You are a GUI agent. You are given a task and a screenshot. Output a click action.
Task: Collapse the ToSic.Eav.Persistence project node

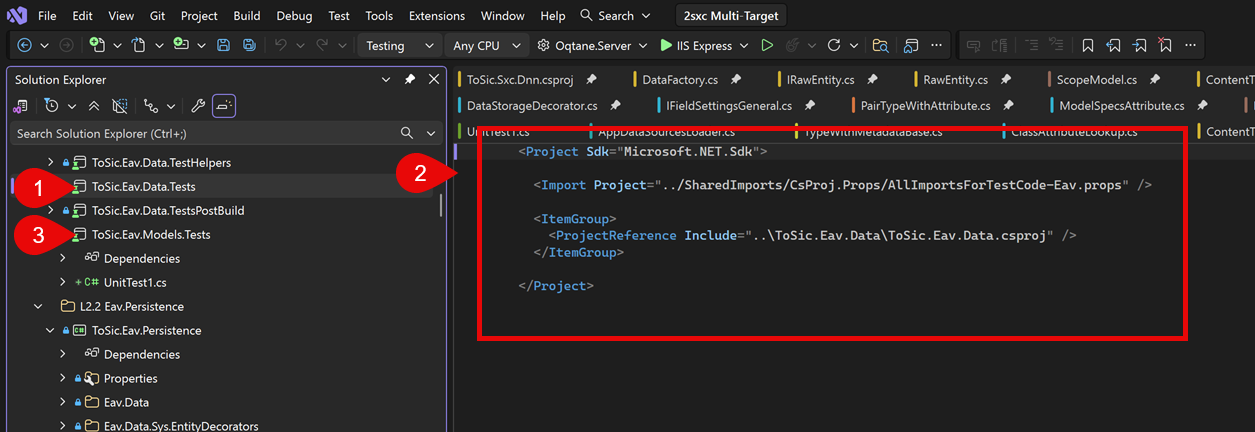pos(51,330)
